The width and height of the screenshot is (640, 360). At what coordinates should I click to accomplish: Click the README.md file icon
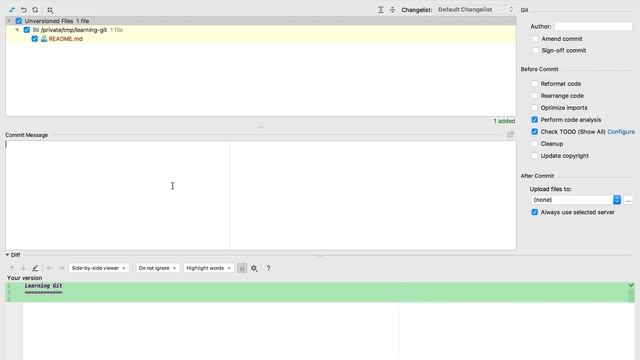point(44,39)
